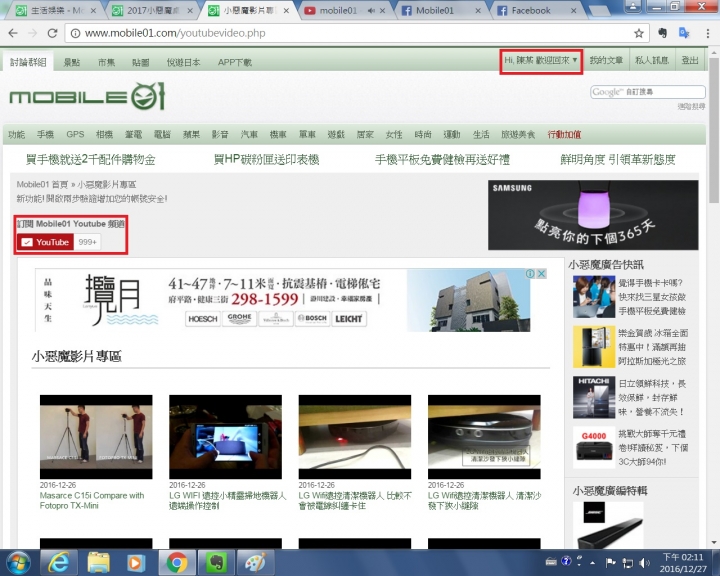Play the LG WIFI 遠控小精靈 video thumbnail

(x=225, y=436)
